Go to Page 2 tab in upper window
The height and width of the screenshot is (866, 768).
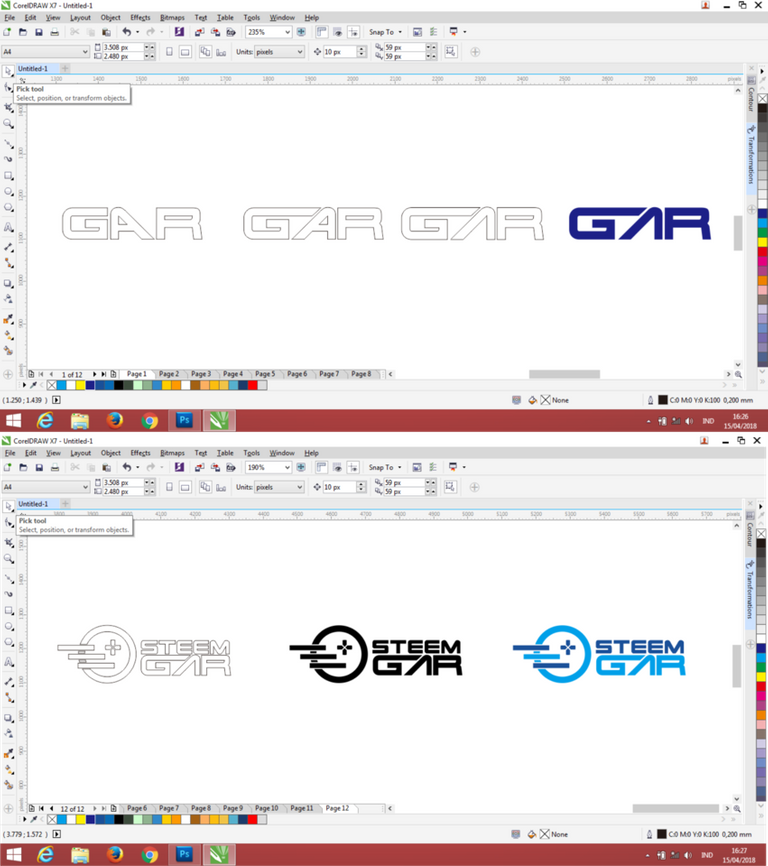coord(169,374)
